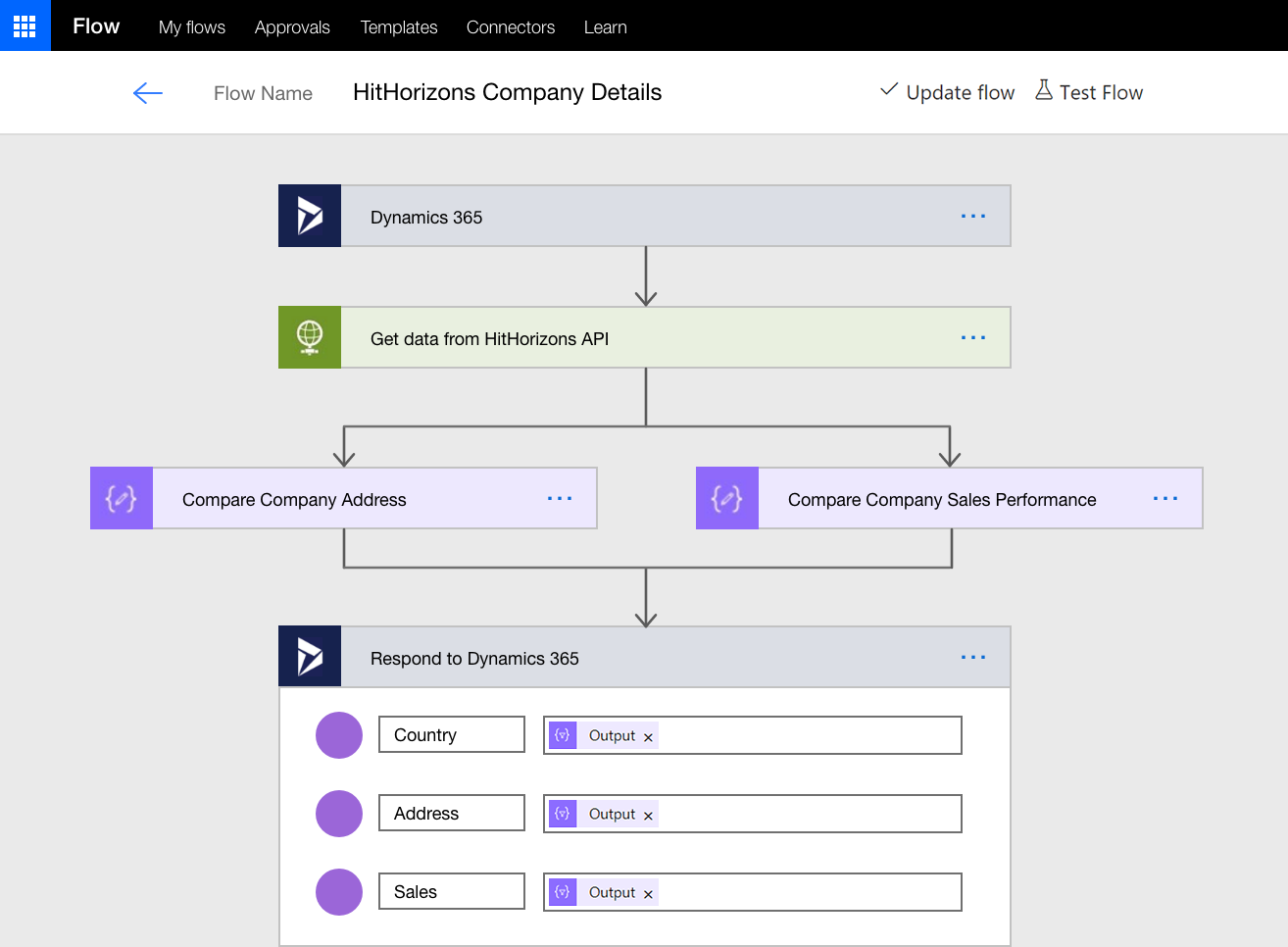The width and height of the screenshot is (1288, 947).
Task: Click the Sales field name box
Action: 452,891
